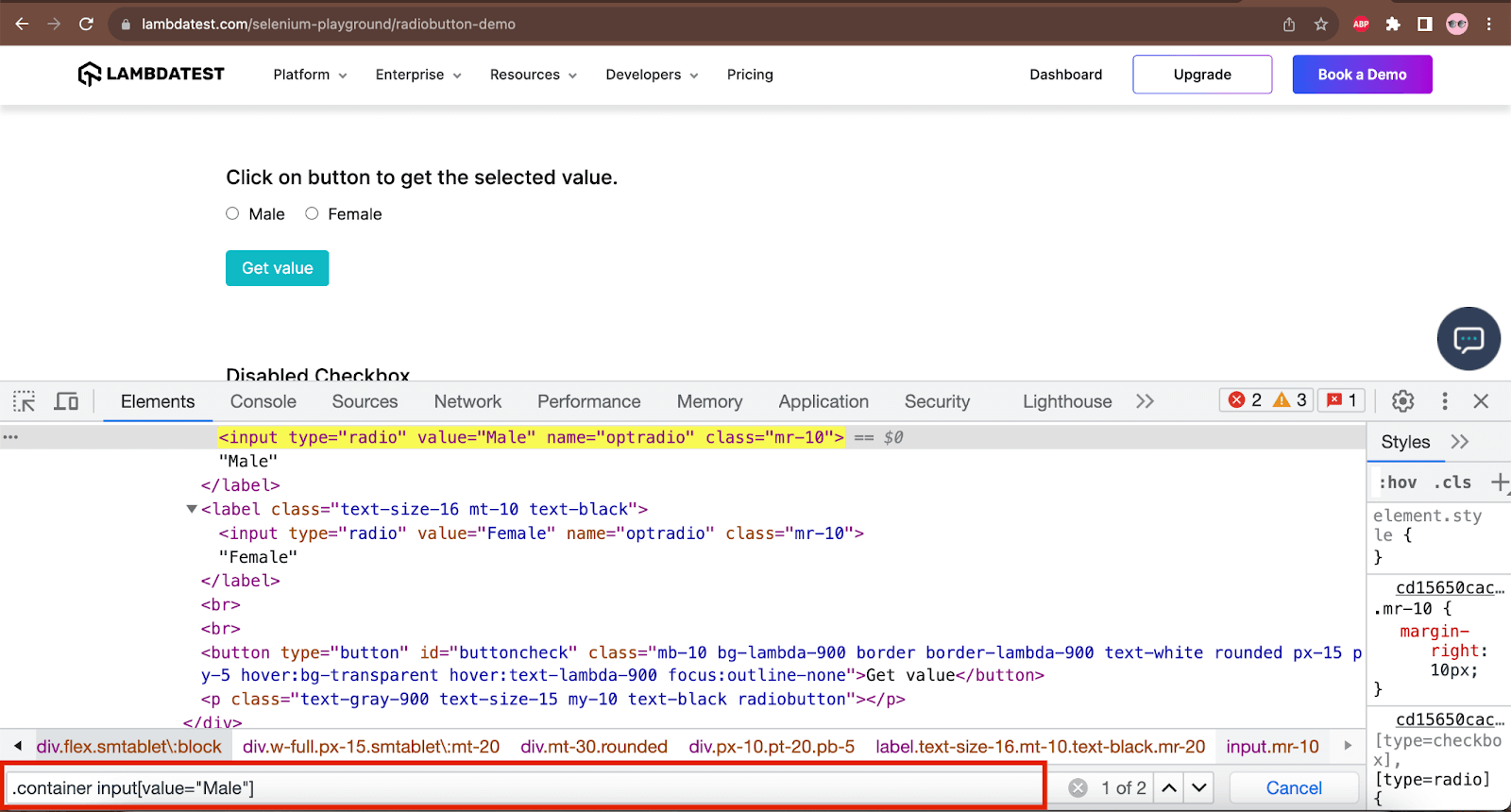This screenshot has width=1511, height=812.
Task: Bookmark this page with the star icon
Action: pyautogui.click(x=1321, y=25)
